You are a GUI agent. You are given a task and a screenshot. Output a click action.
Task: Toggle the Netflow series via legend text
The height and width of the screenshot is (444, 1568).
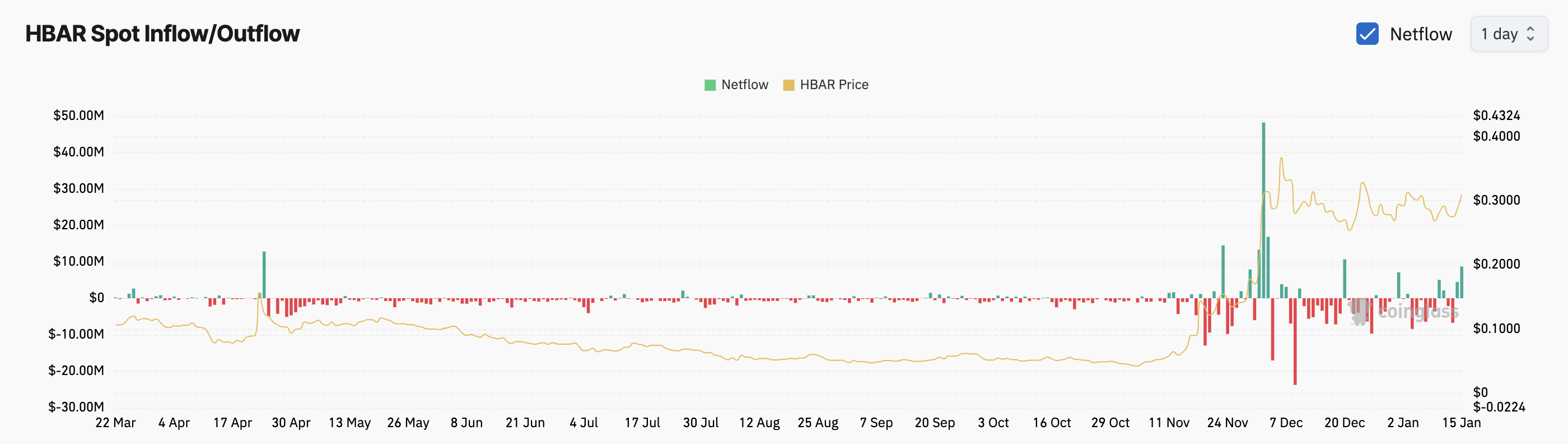click(744, 85)
